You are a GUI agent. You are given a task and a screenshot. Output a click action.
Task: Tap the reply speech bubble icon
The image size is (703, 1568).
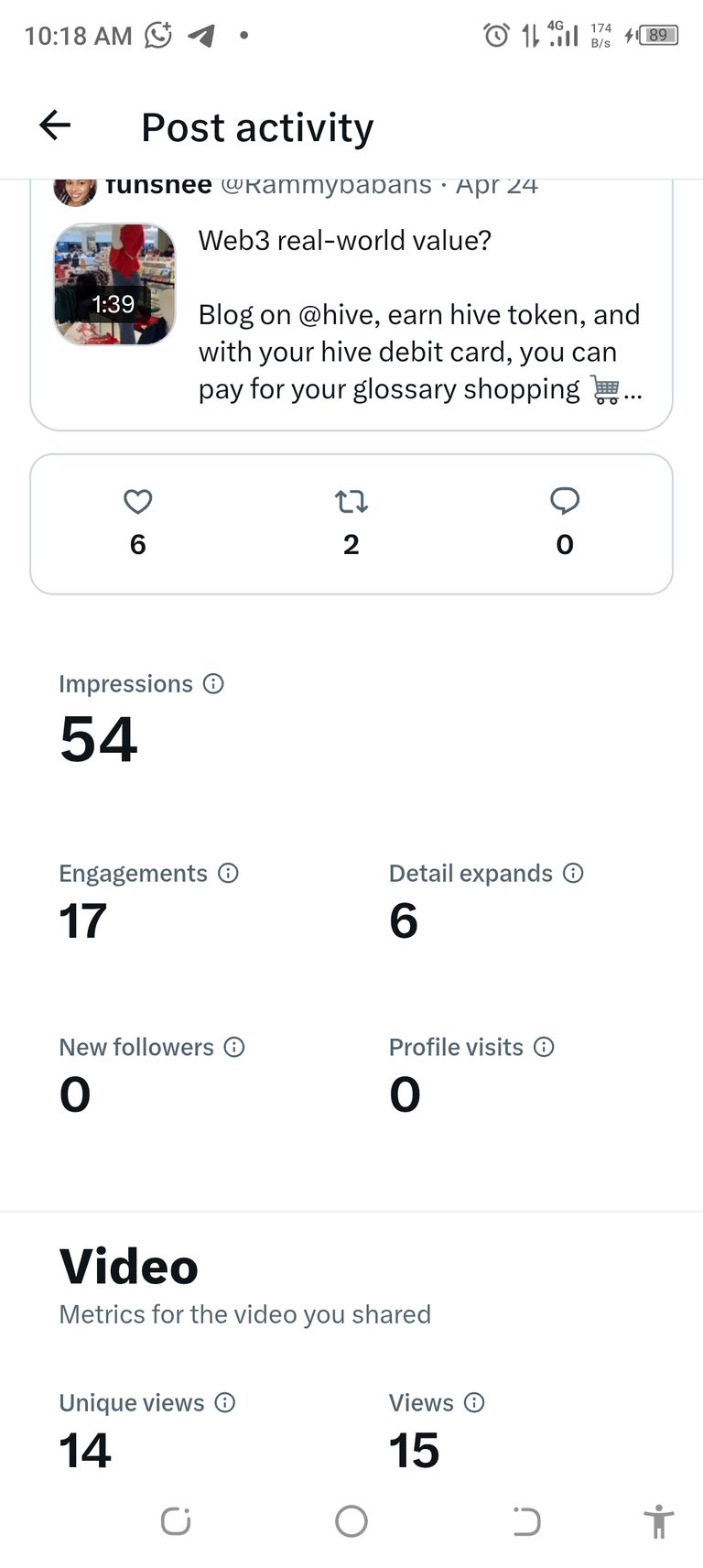coord(565,501)
